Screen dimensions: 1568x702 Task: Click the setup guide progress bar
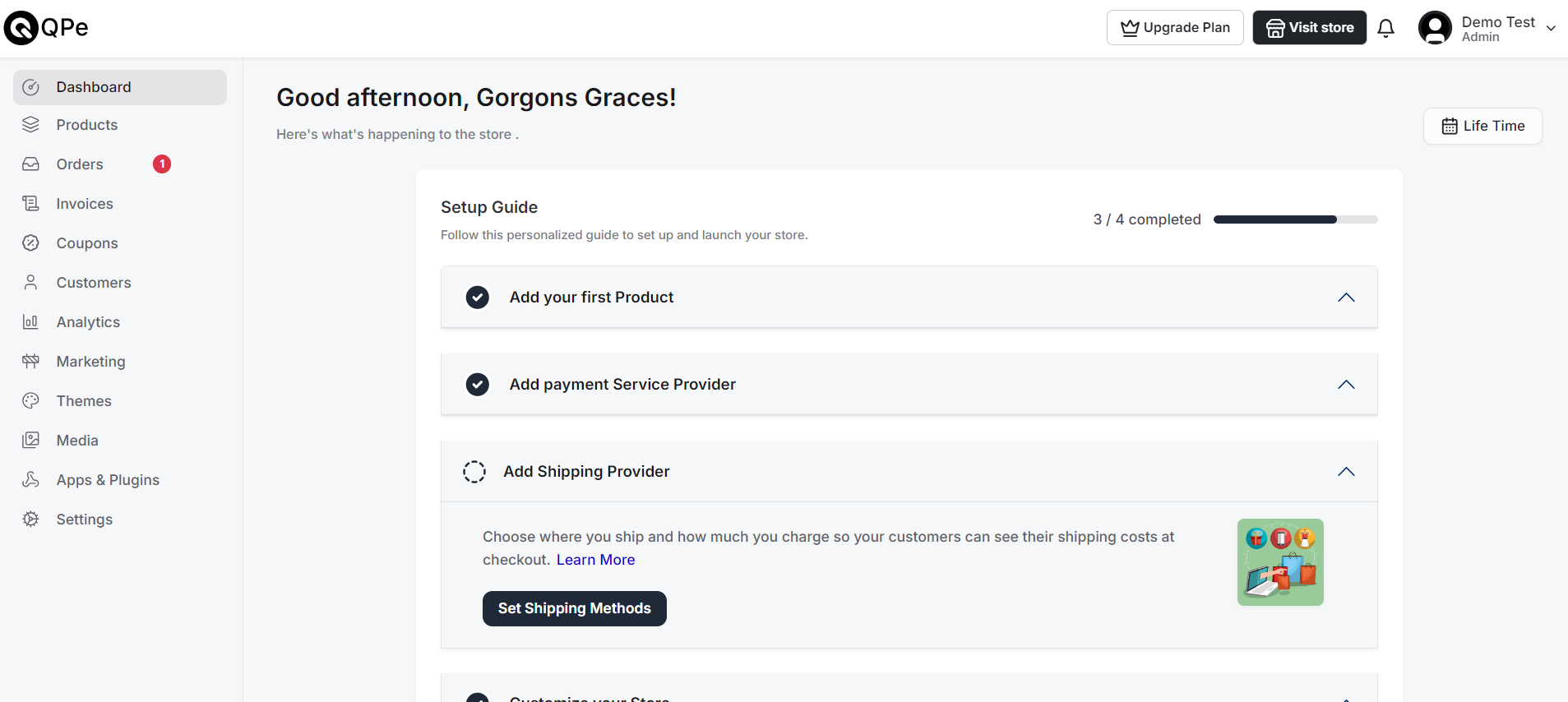tap(1295, 219)
